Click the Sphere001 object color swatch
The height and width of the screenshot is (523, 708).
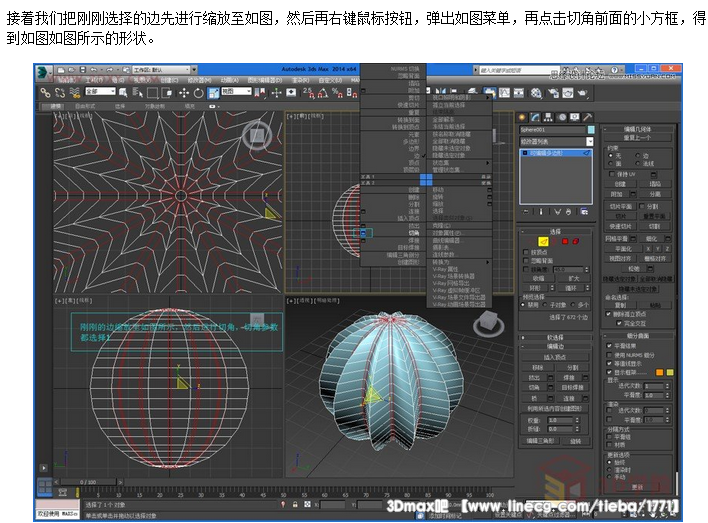591,129
